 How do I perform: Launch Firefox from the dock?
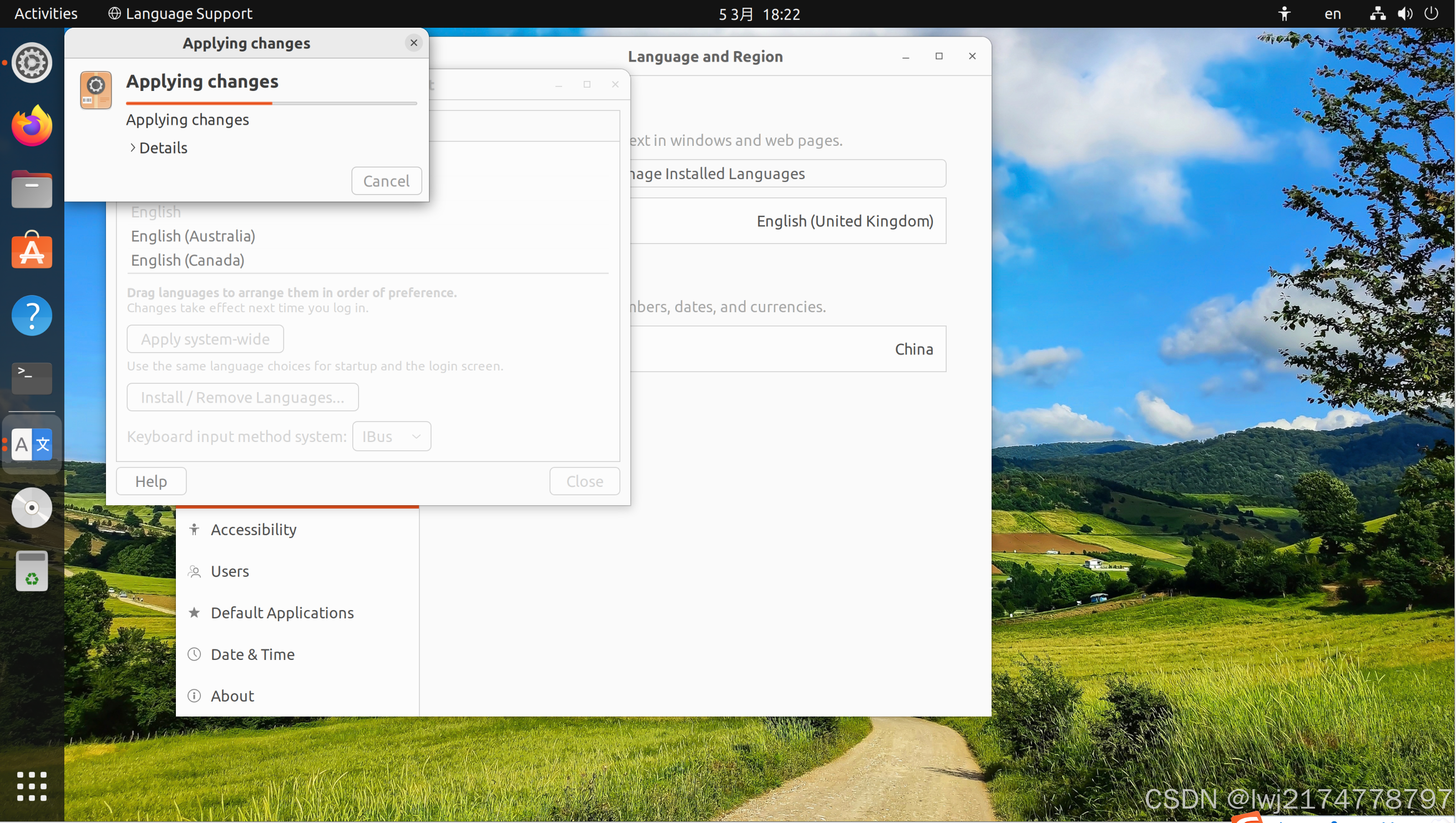32,125
